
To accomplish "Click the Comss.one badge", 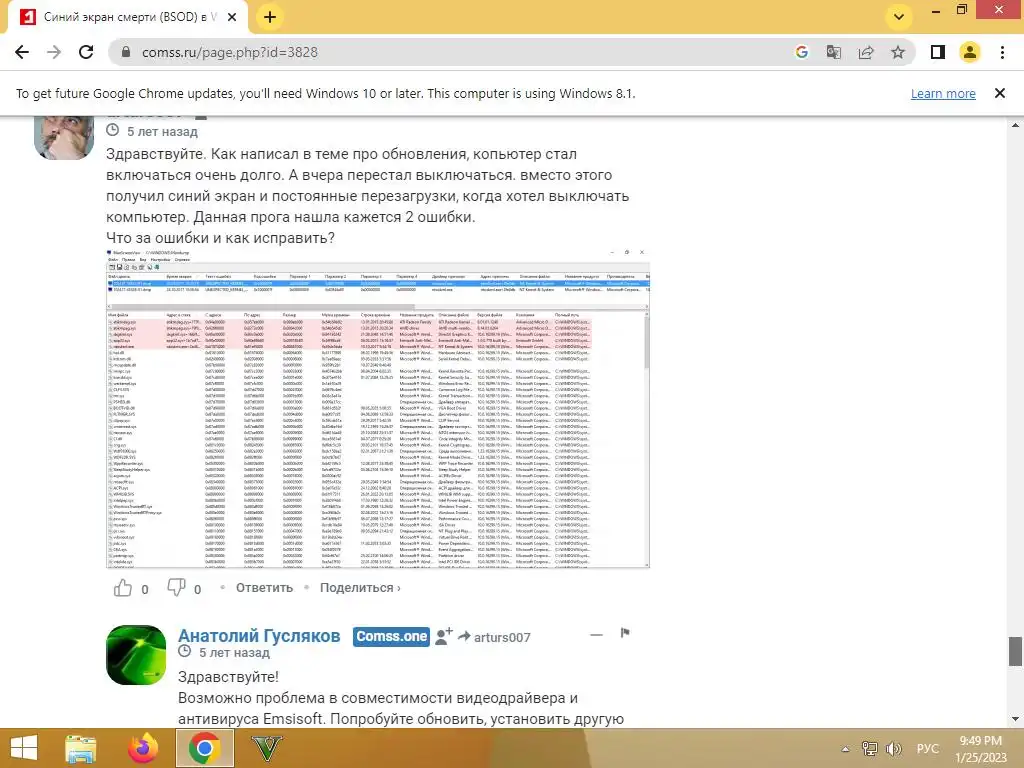I will tap(391, 637).
